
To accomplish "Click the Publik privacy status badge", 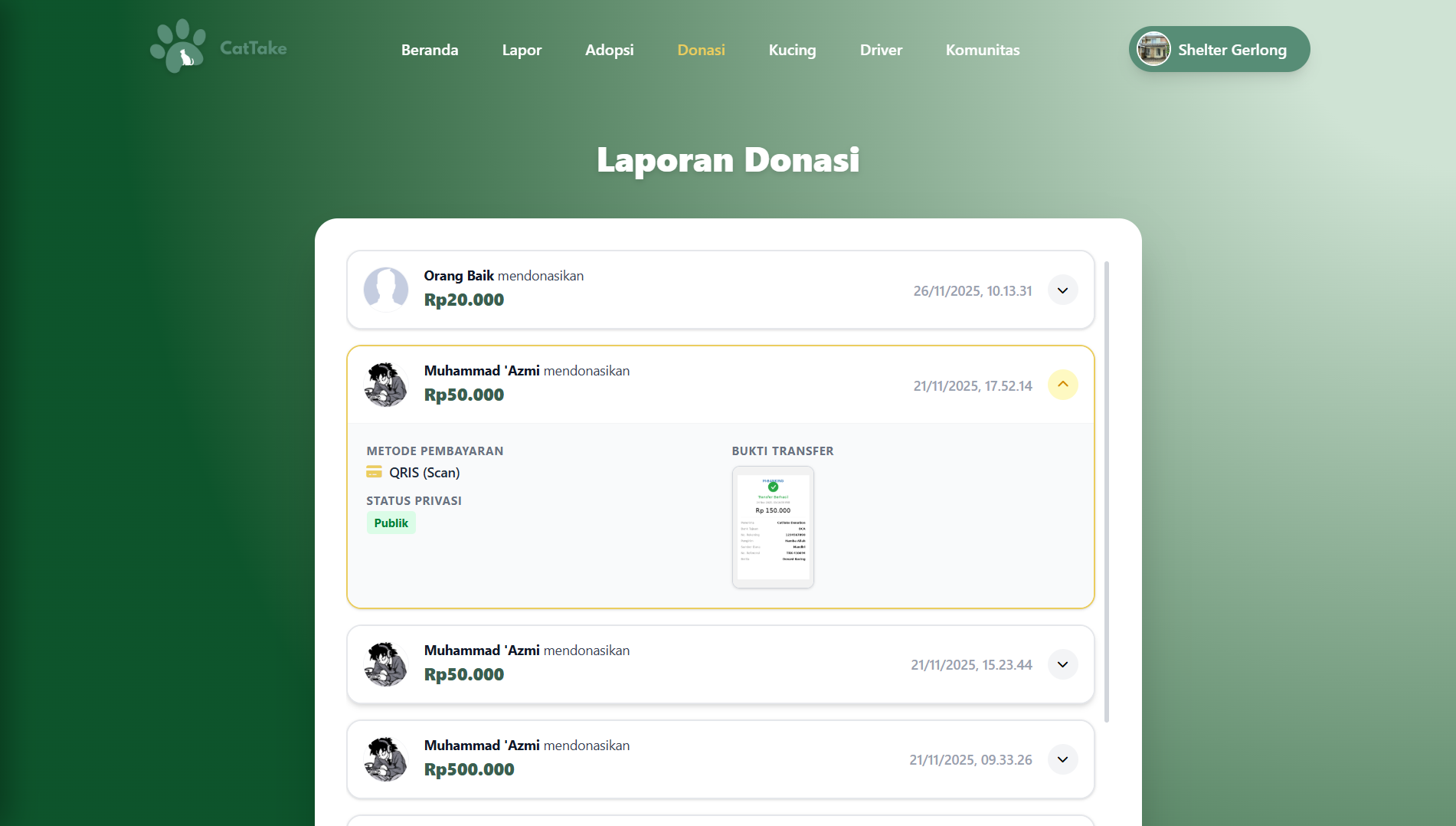I will [x=391, y=523].
